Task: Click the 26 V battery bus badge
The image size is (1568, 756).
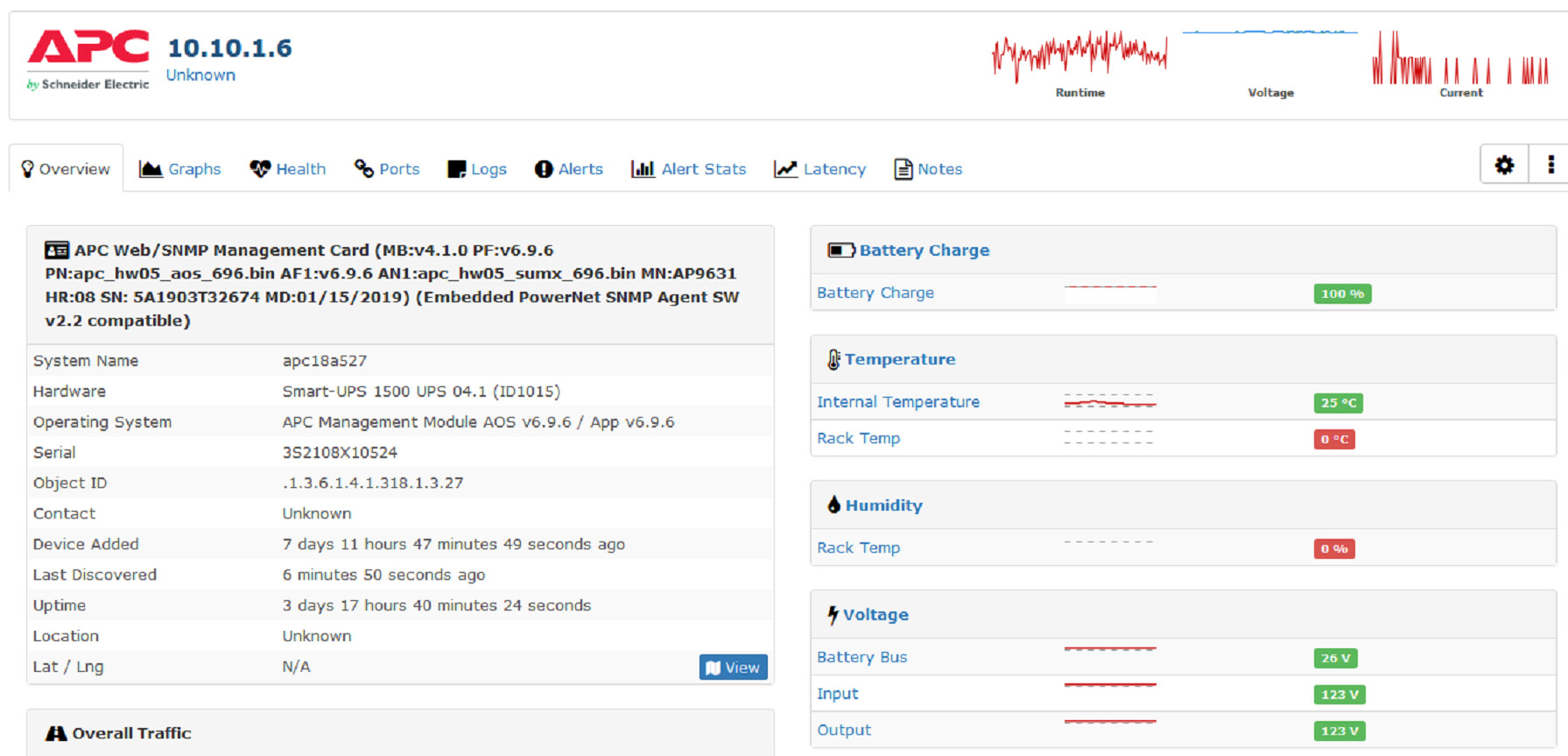Action: point(1336,658)
